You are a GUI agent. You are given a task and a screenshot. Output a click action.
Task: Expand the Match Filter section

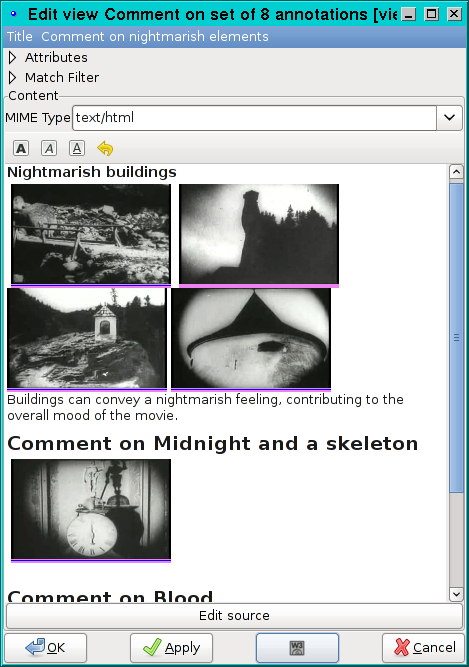[x=13, y=77]
